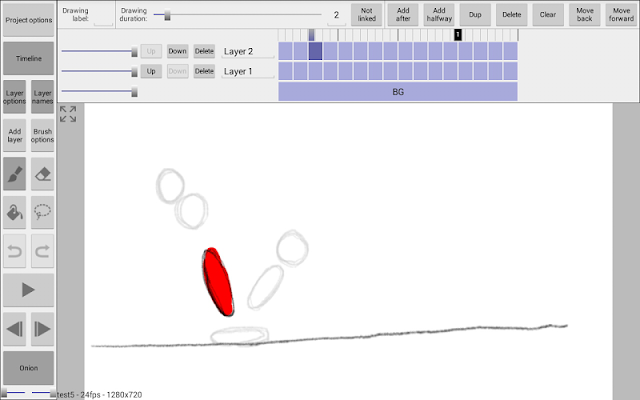This screenshot has width=640, height=400.
Task: Adjust the Drawing duration slider
Action: (x=238, y=15)
